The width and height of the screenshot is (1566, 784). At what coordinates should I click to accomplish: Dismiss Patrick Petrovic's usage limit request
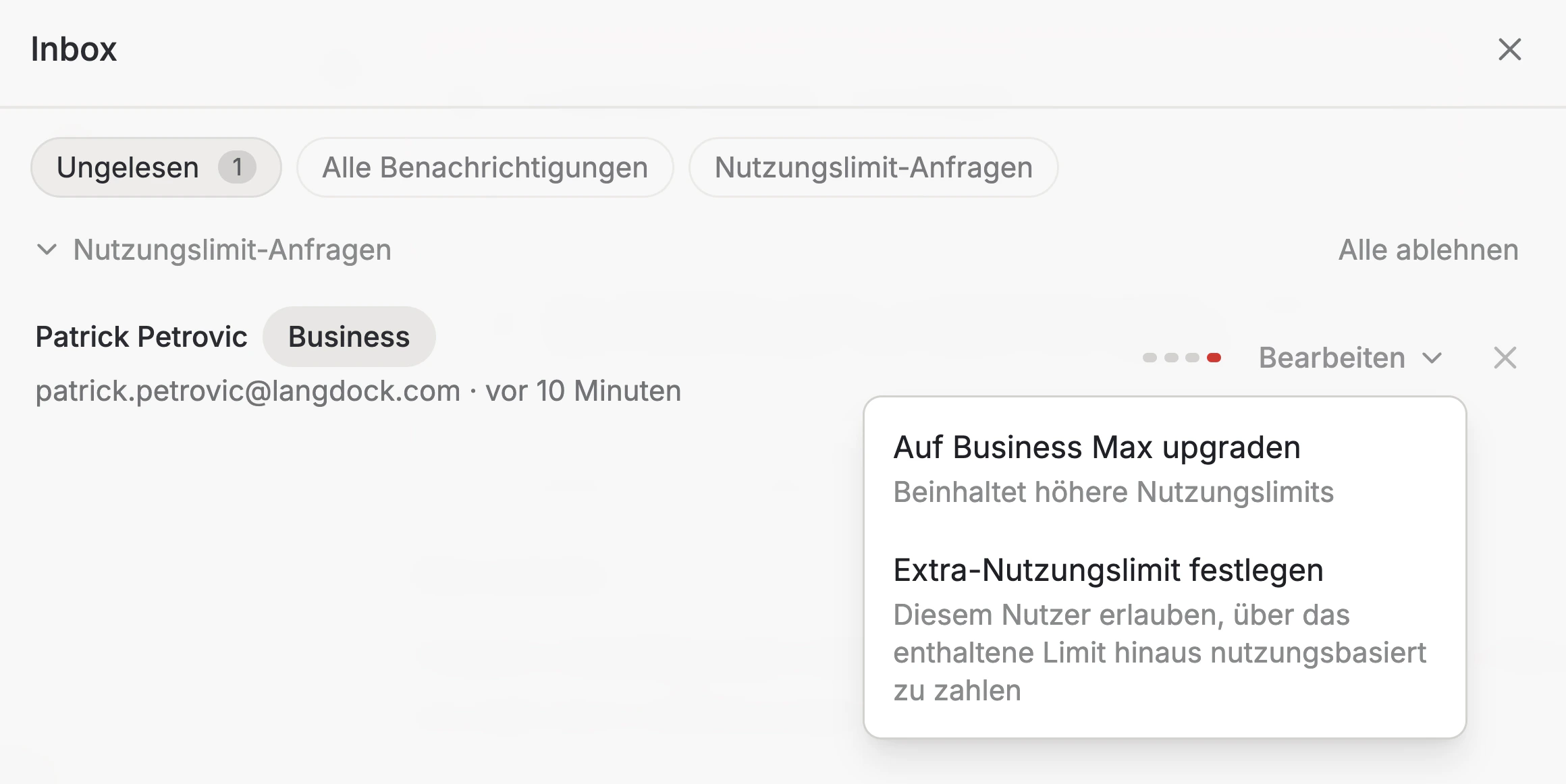coord(1505,358)
